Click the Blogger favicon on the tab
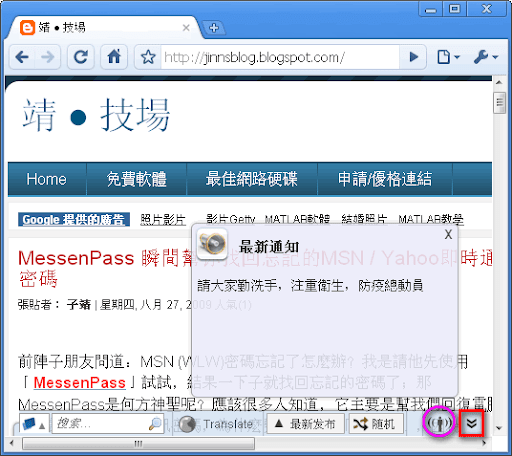Viewport: 512px width, 456px height. coord(27,28)
